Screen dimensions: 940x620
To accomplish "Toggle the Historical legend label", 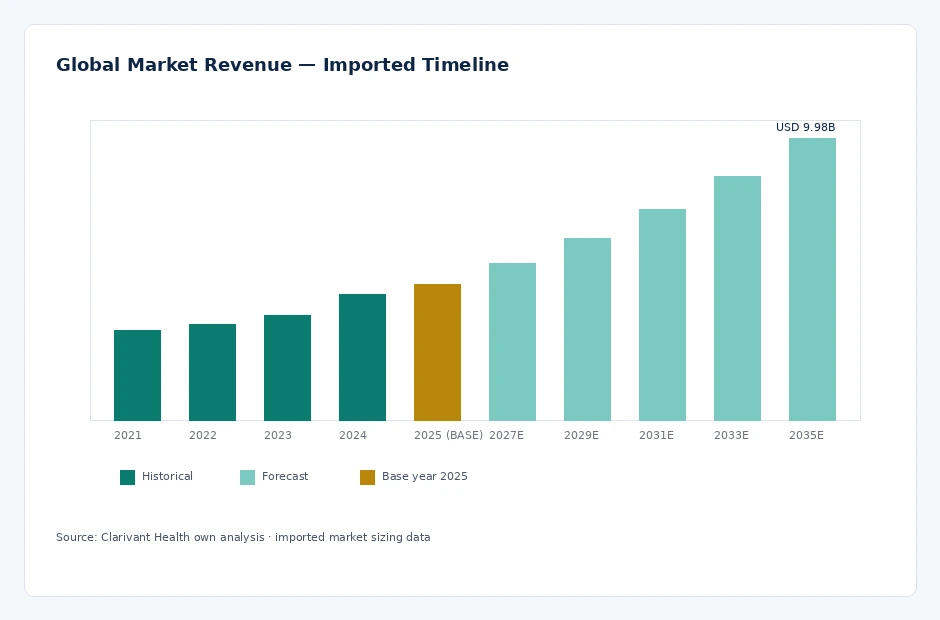I will [167, 476].
